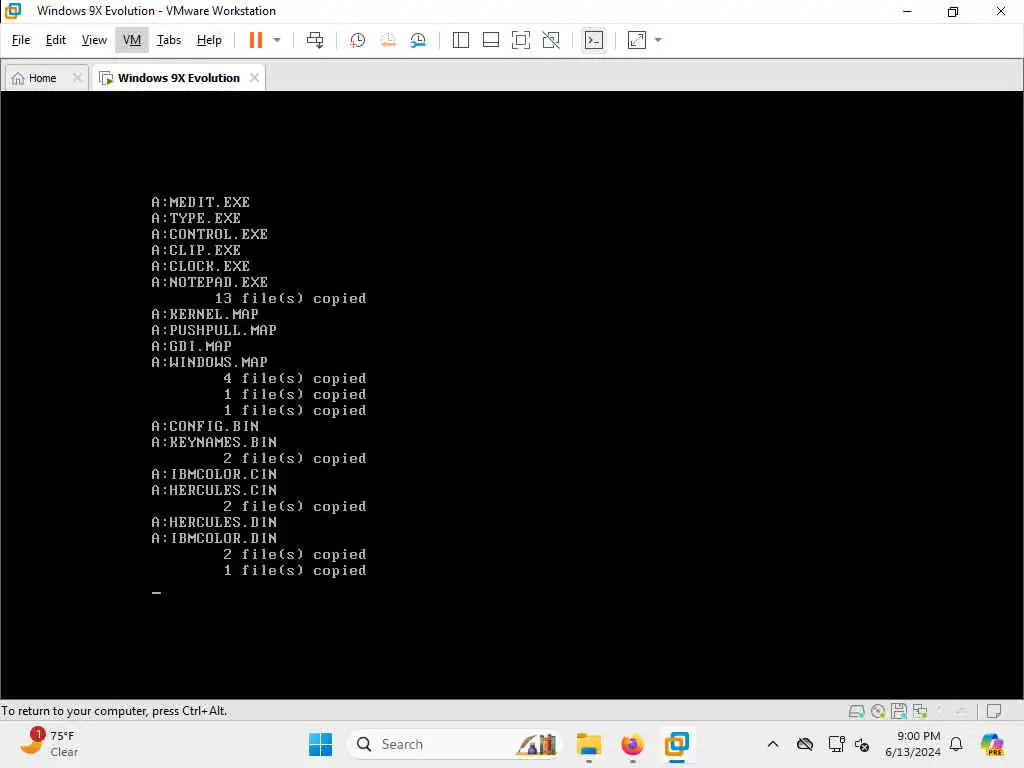Click the muted volume tray icon
Viewport: 1024px width, 768px height.
(x=861, y=744)
